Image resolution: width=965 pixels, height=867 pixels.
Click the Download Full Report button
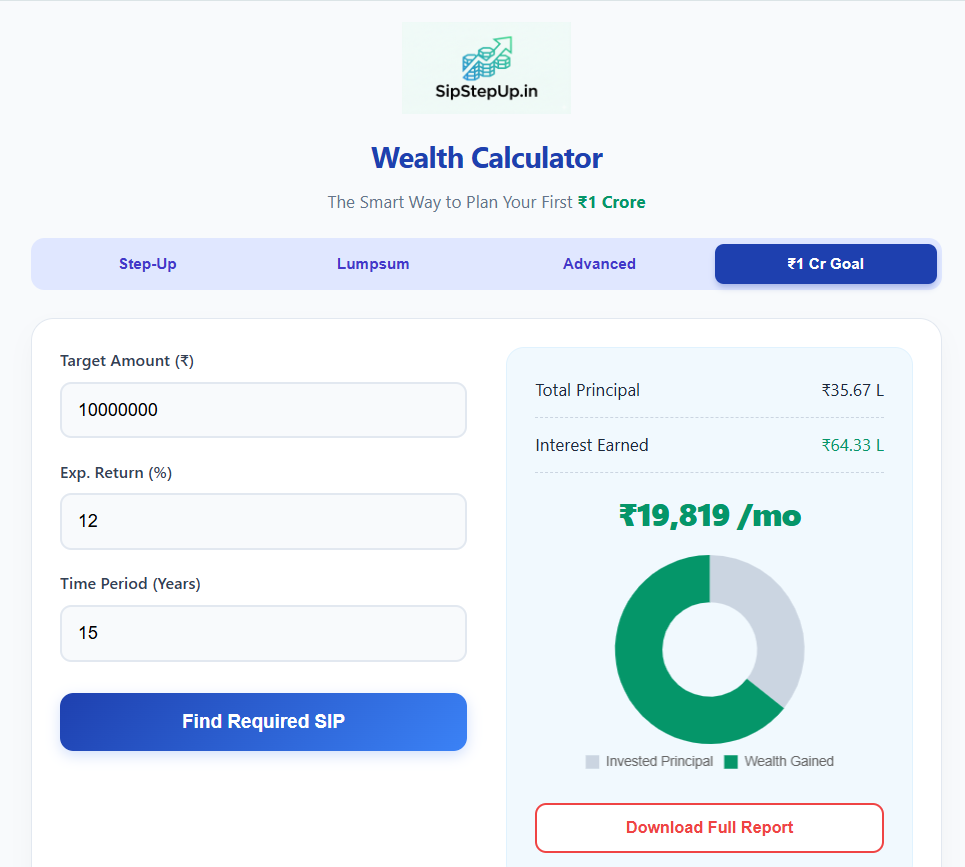tap(709, 827)
